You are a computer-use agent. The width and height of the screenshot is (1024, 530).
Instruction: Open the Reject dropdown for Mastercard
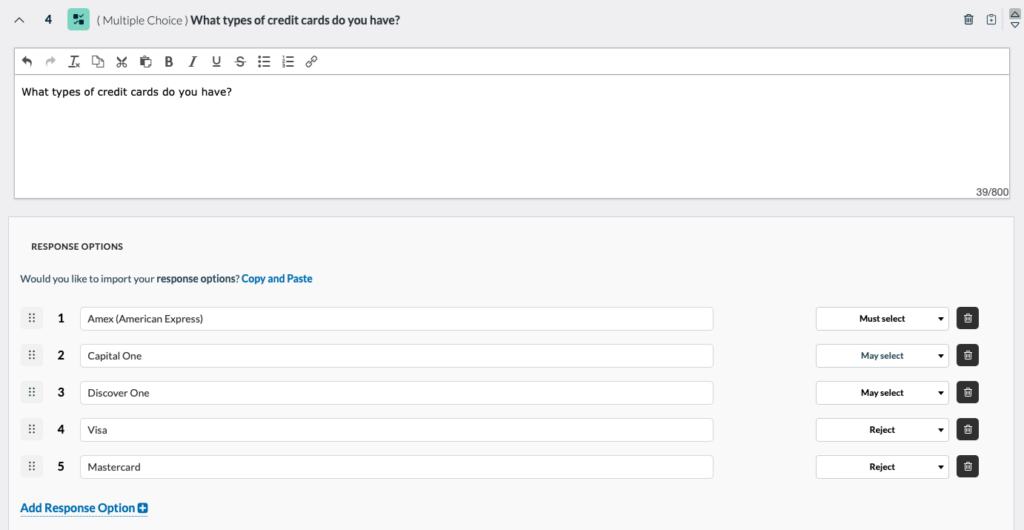pyautogui.click(x=882, y=467)
